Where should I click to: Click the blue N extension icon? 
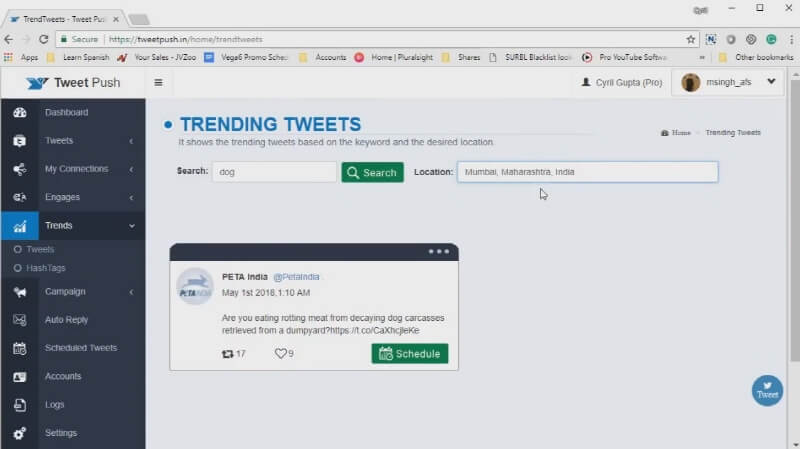click(x=711, y=39)
